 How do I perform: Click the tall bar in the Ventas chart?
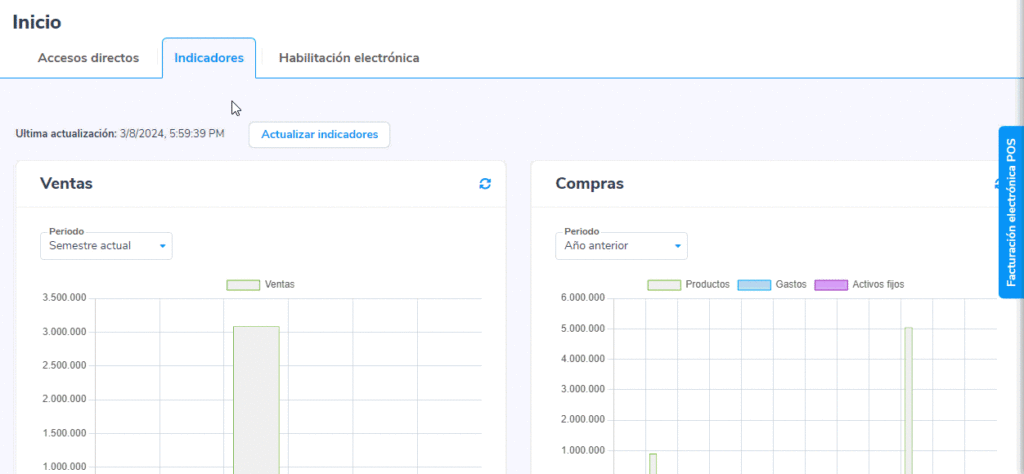256,400
